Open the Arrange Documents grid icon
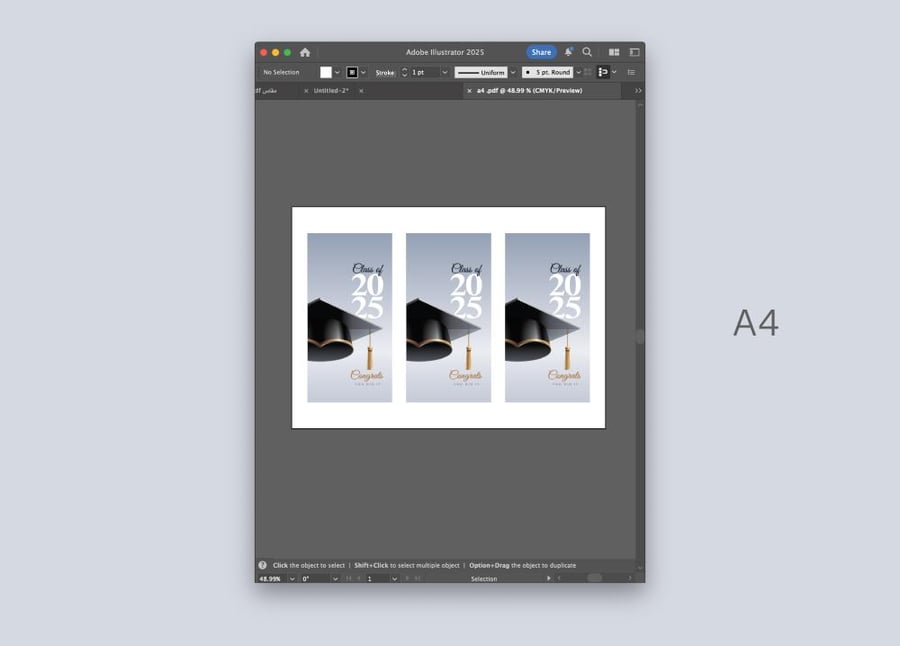Screen dimensions: 900x646 pyautogui.click(x=614, y=52)
